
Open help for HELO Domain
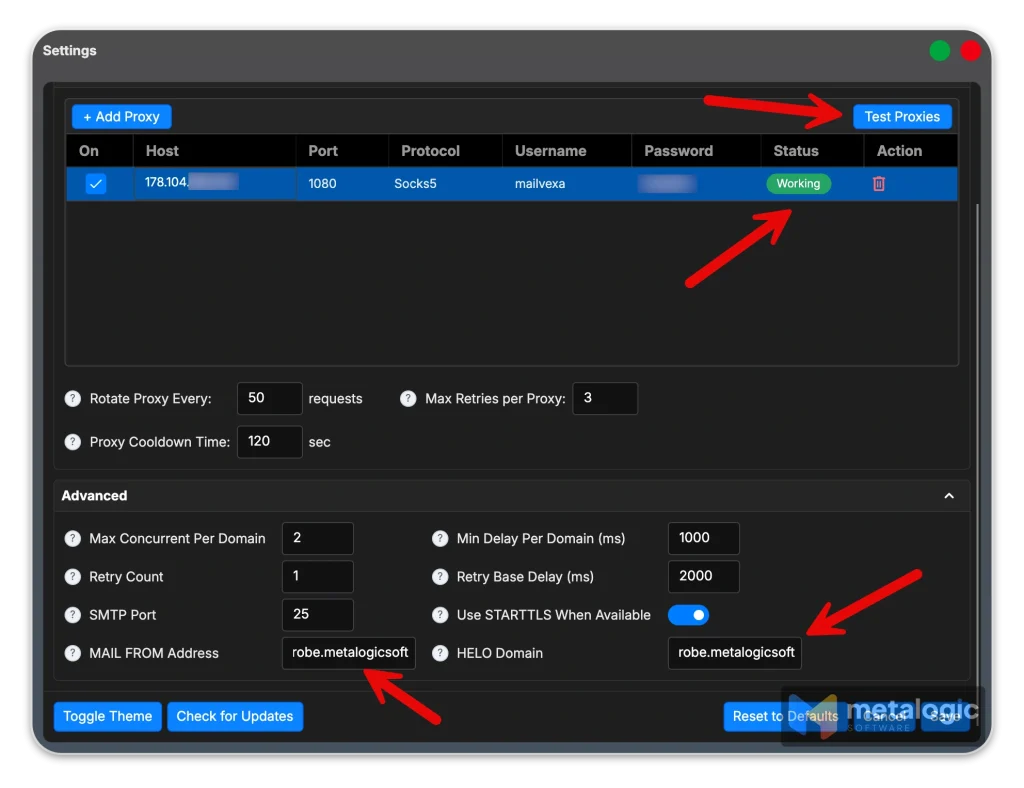(x=440, y=653)
